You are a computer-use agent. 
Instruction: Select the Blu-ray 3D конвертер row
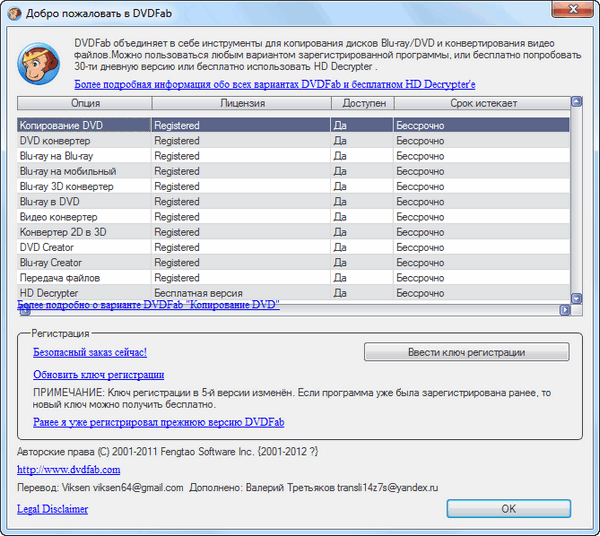click(x=84, y=186)
